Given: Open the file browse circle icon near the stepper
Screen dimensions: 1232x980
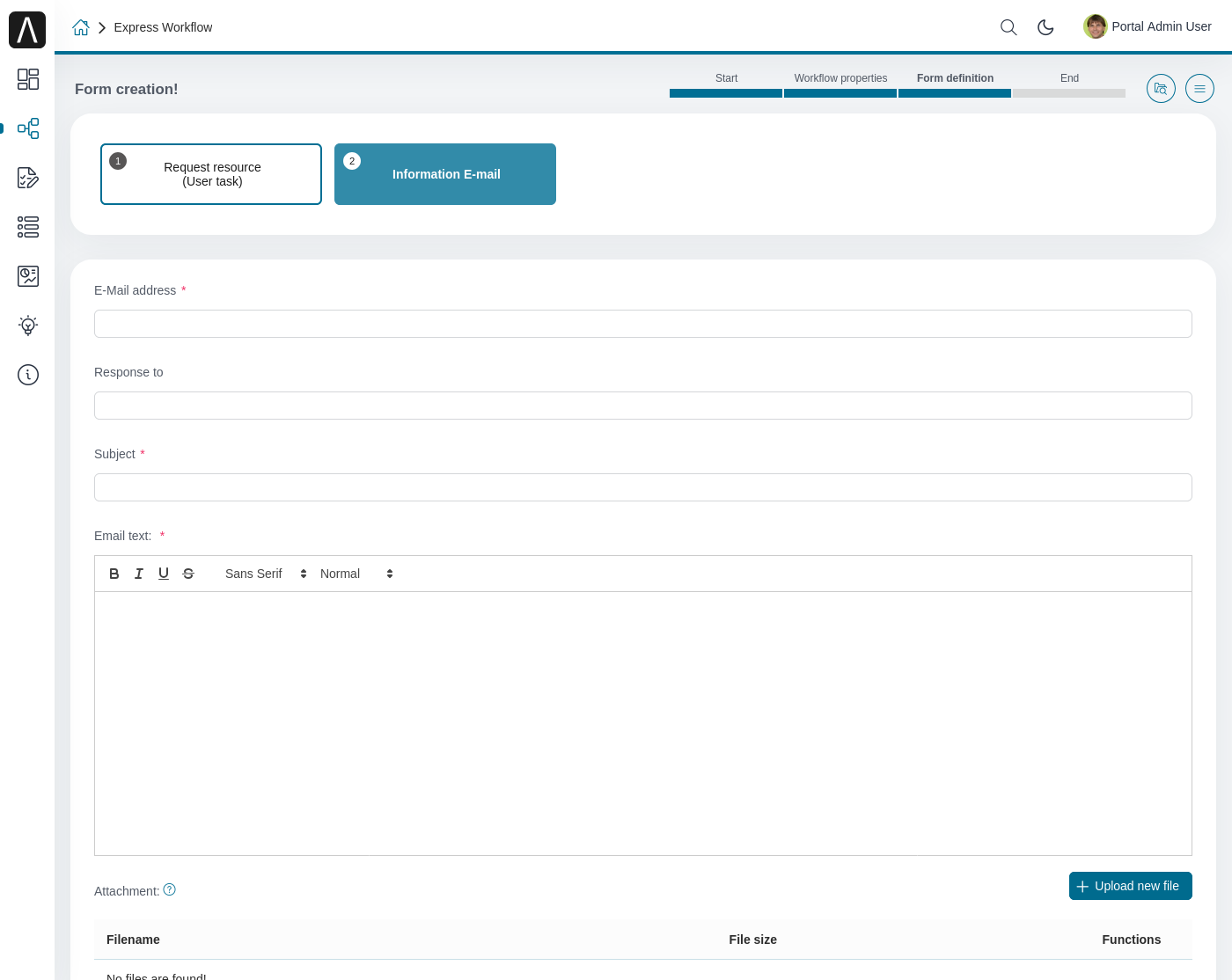Looking at the screenshot, I should pos(1161,88).
